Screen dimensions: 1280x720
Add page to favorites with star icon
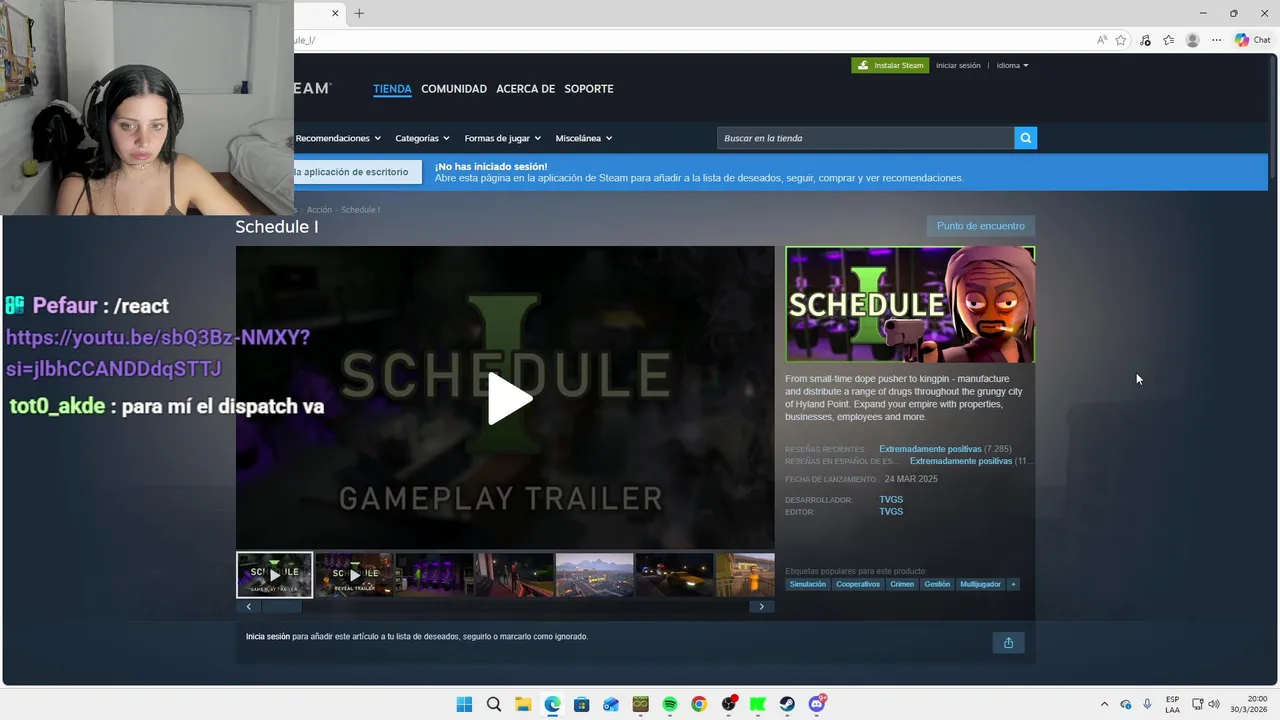[x=1121, y=40]
